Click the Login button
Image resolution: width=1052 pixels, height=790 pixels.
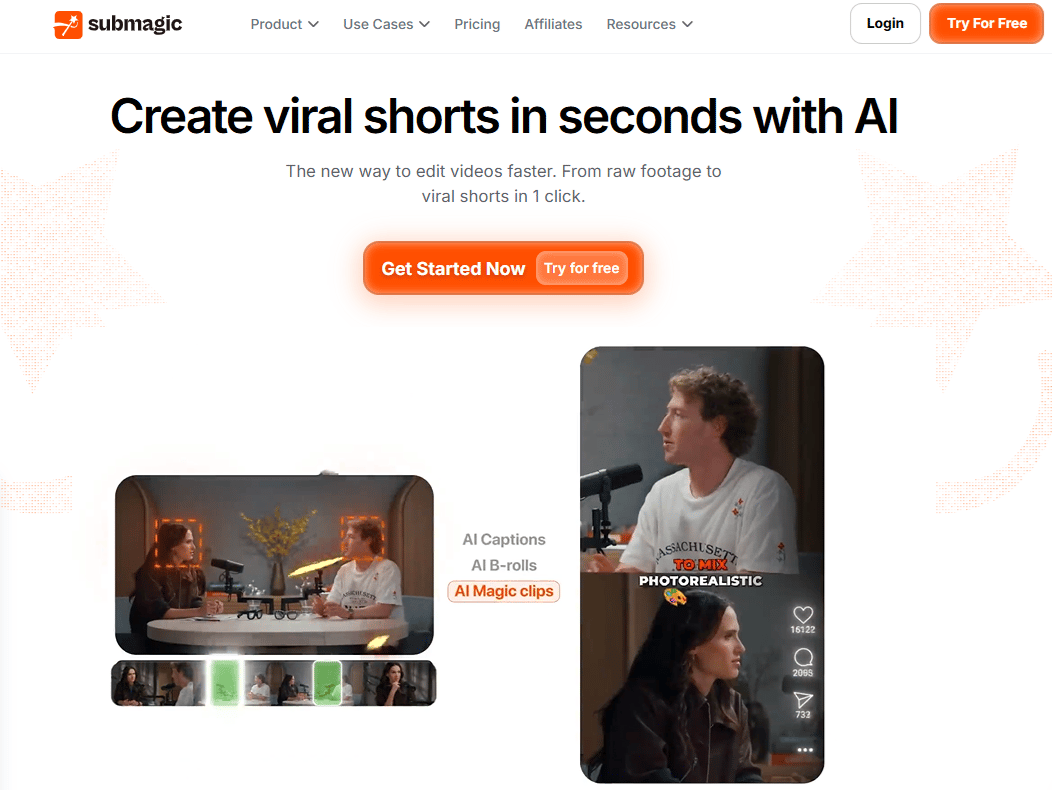pyautogui.click(x=885, y=23)
